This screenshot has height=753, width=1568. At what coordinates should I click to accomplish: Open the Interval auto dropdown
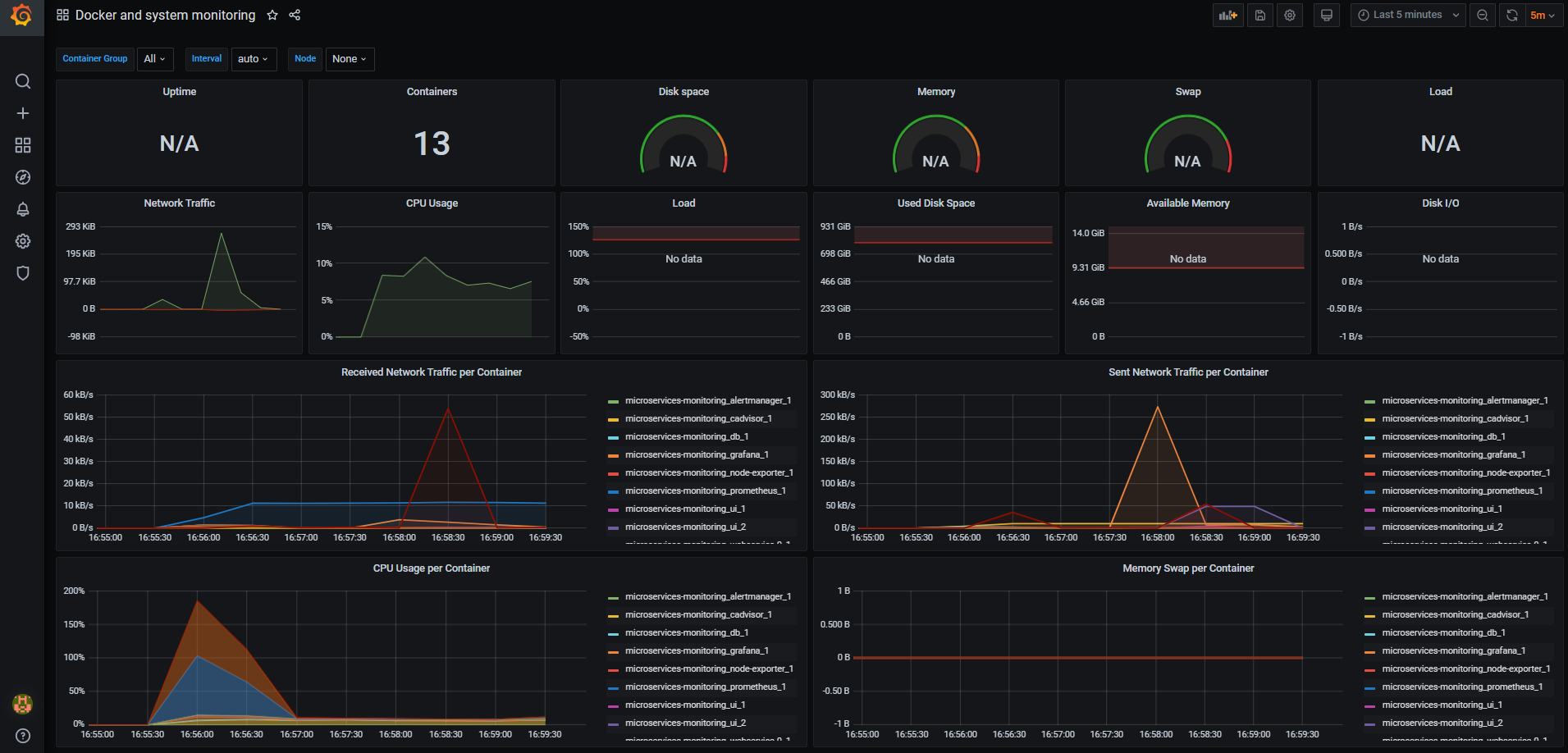(253, 59)
